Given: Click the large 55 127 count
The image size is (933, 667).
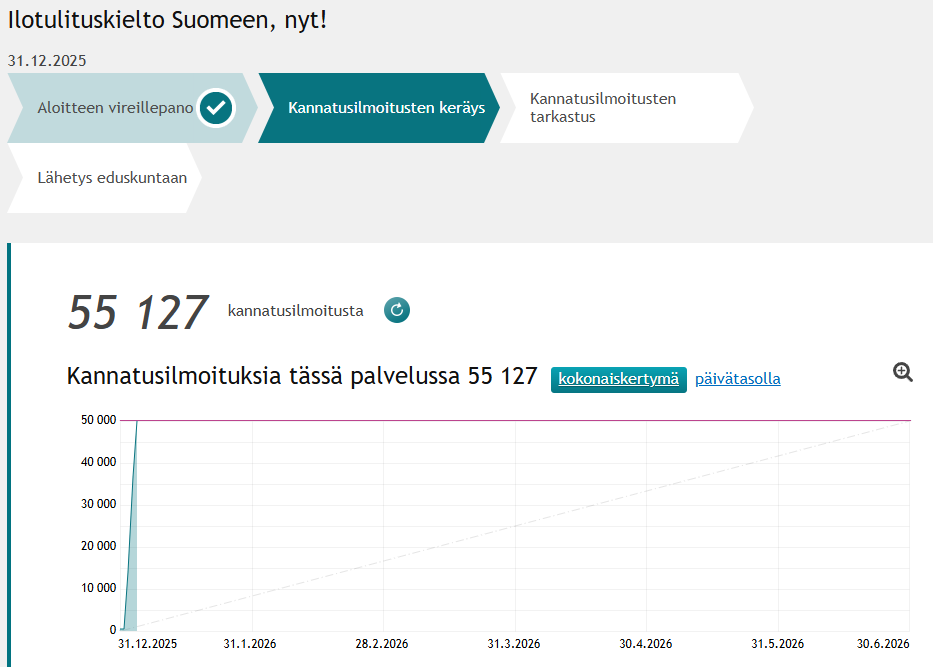Looking at the screenshot, I should [x=138, y=312].
